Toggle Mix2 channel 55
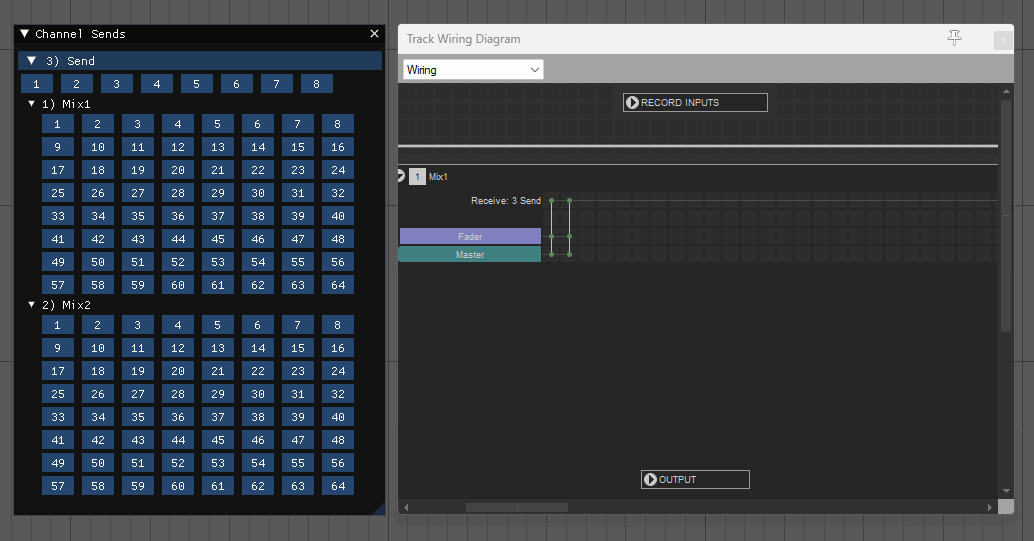 pyautogui.click(x=298, y=463)
